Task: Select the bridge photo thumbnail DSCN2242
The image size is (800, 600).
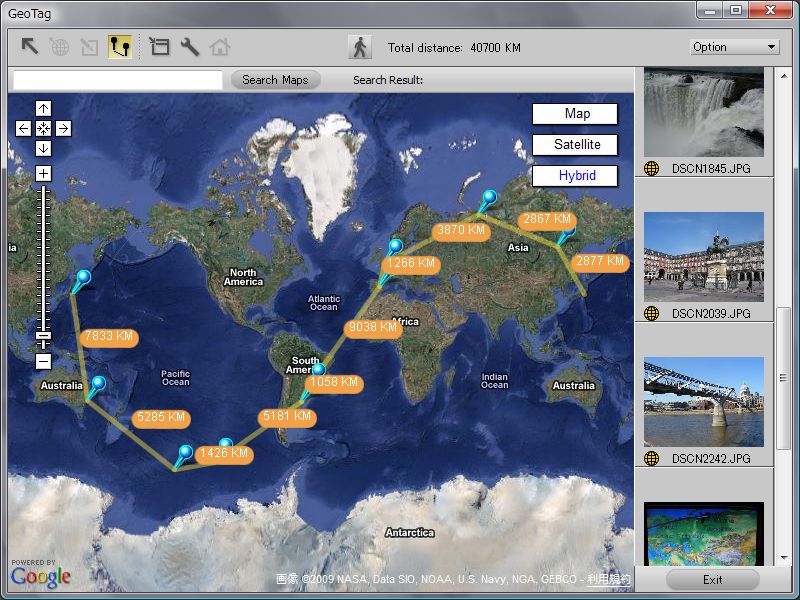Action: (704, 402)
